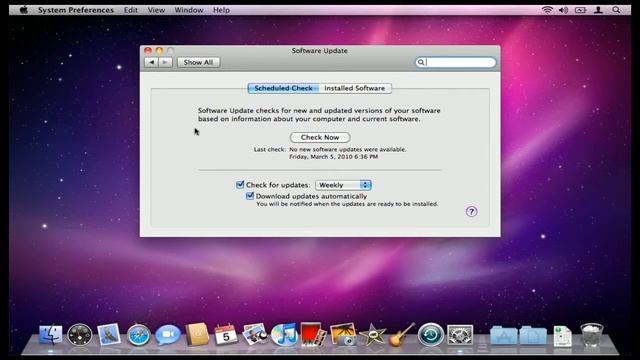Open the View menu
Viewport: 640px width, 360px height.
(156, 10)
